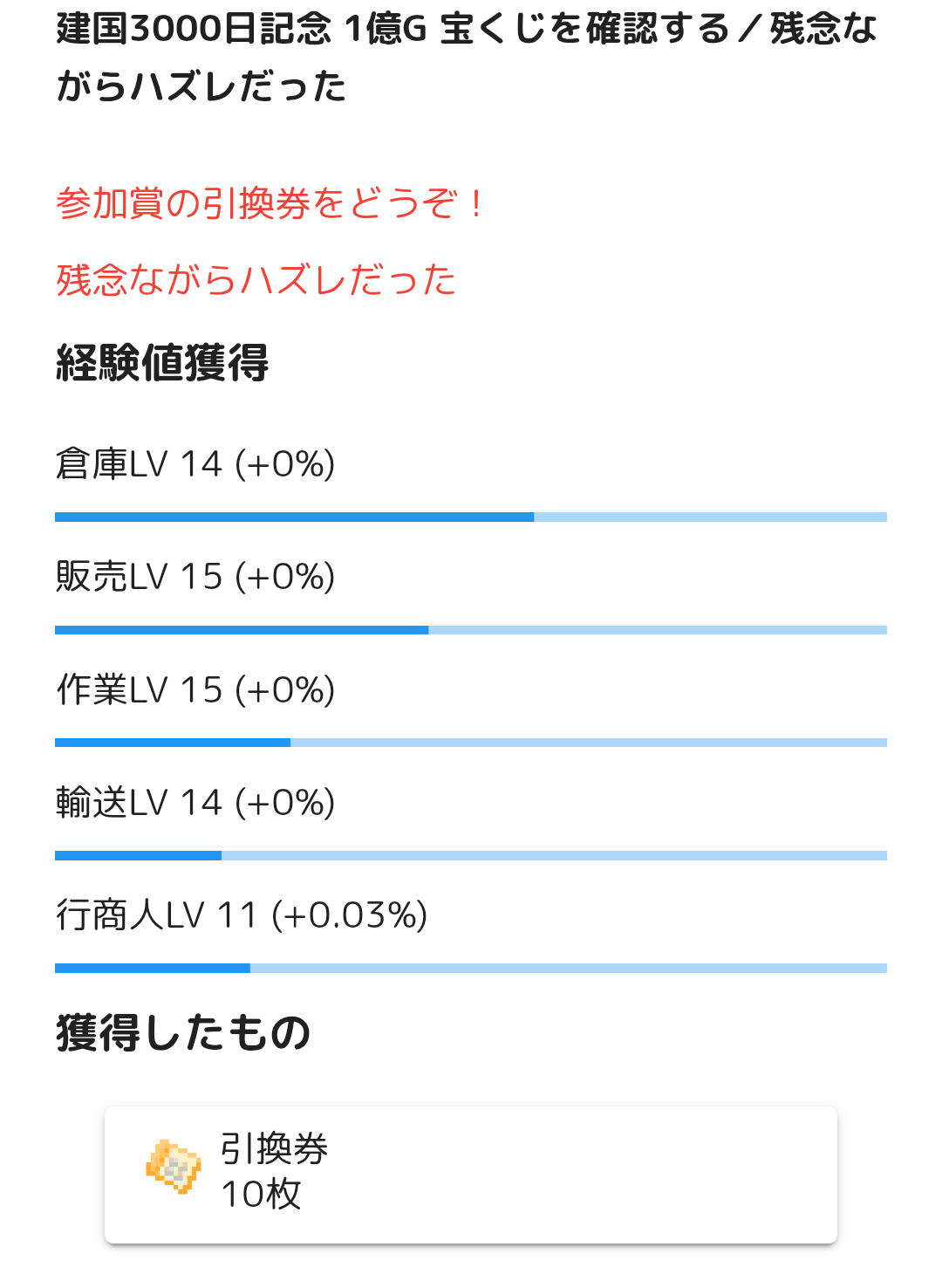Click the 引換券 ticket icon
This screenshot has width=942, height=1288.
pos(174,1167)
